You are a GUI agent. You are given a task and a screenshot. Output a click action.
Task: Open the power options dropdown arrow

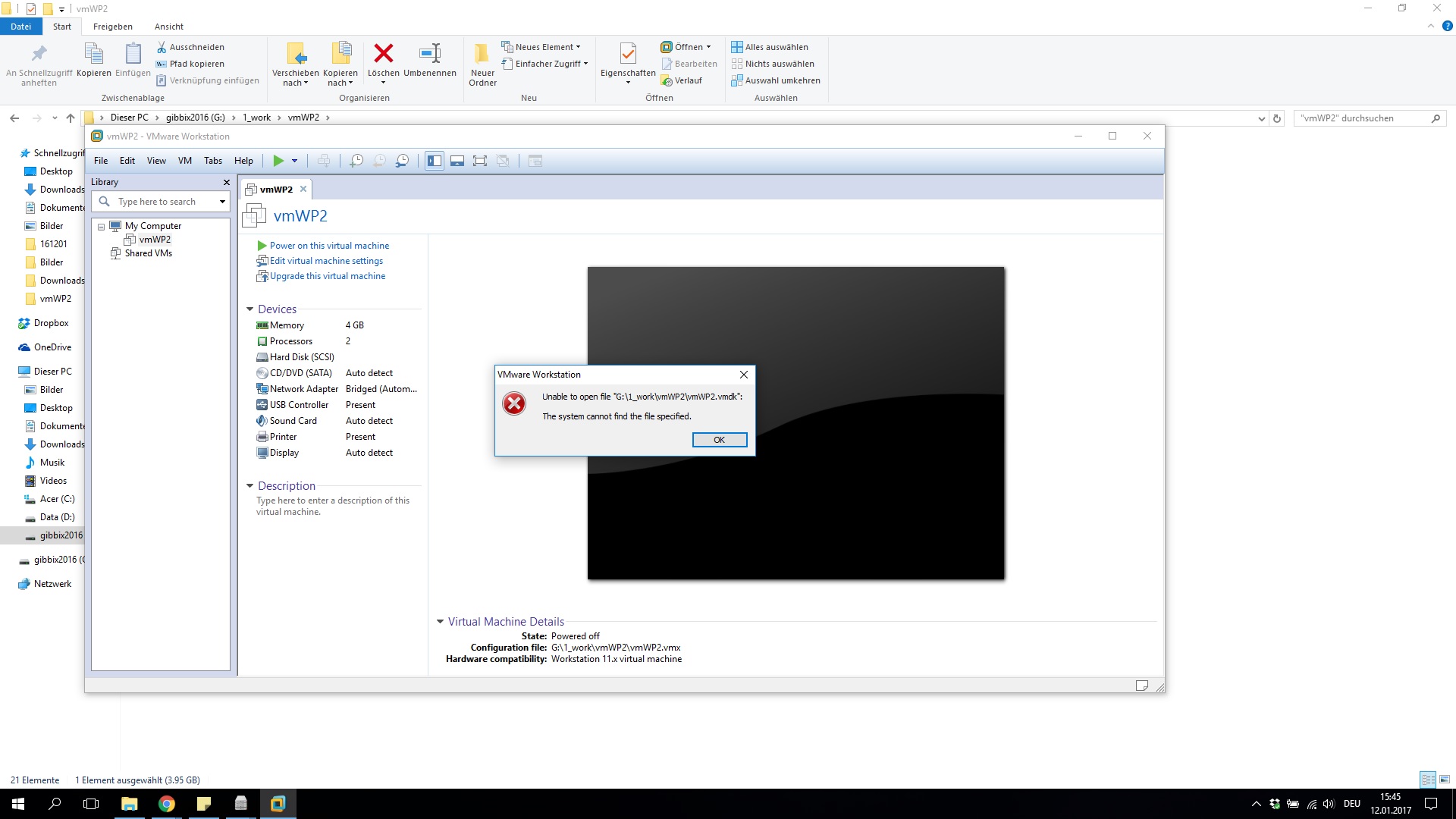pyautogui.click(x=295, y=161)
